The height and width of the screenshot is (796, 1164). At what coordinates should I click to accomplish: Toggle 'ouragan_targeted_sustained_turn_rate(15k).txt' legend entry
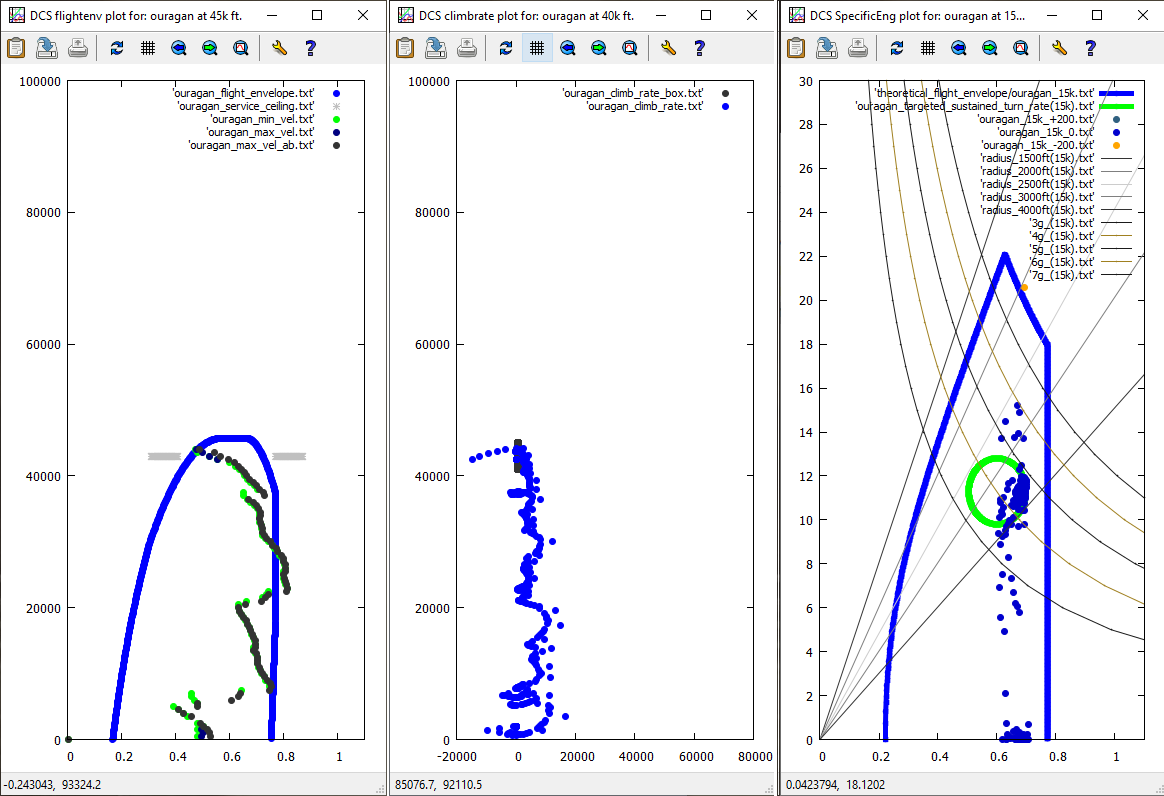974,106
